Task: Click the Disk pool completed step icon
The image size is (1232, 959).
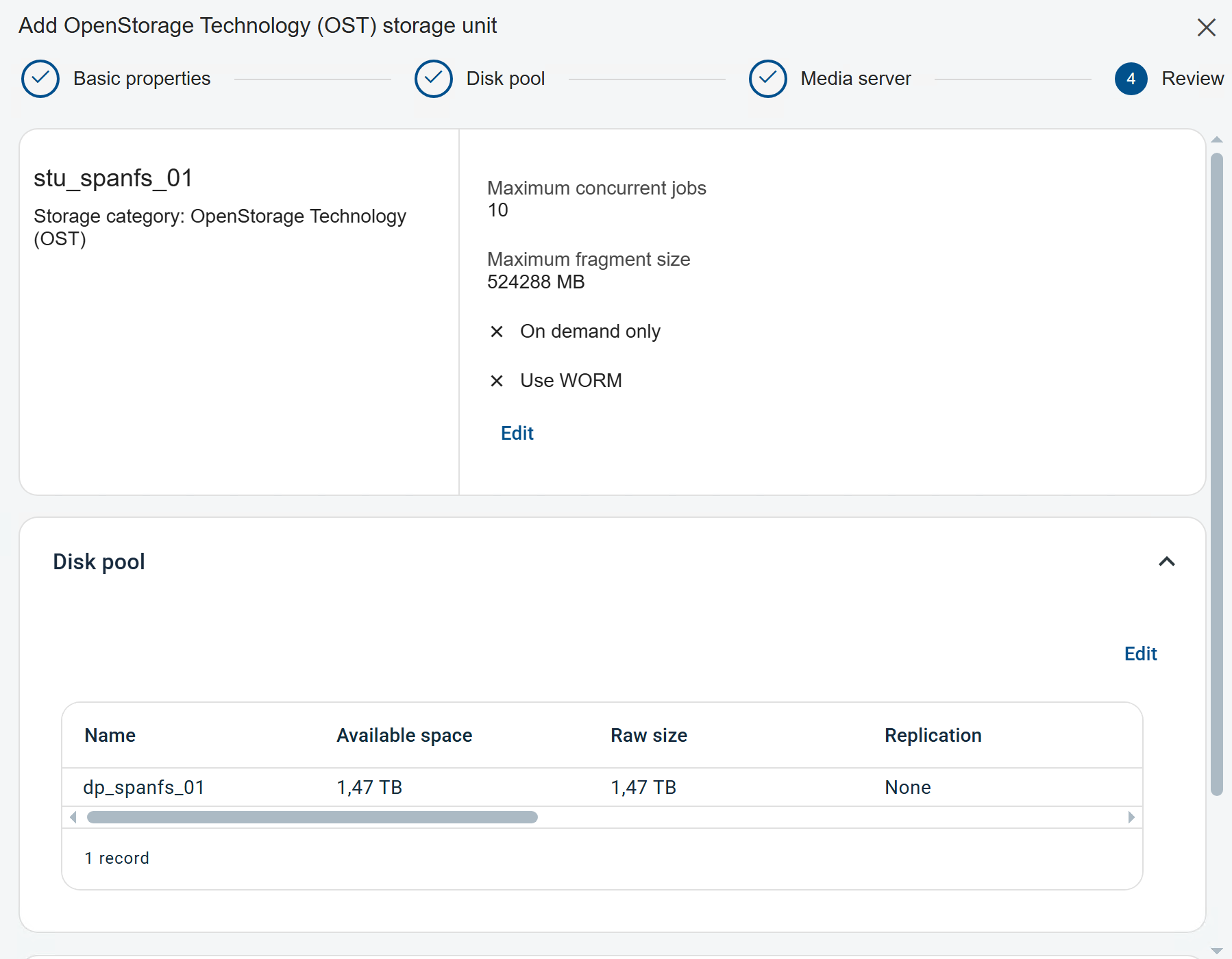Action: click(433, 79)
